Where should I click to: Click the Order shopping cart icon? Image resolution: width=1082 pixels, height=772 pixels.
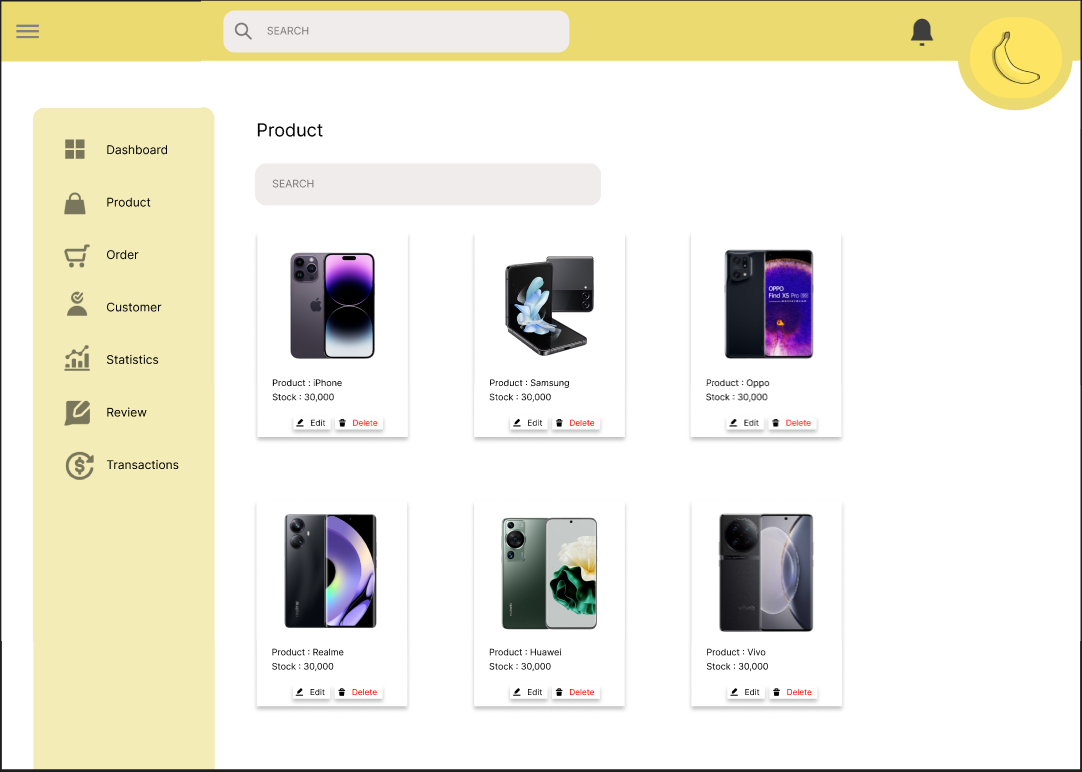(74, 255)
